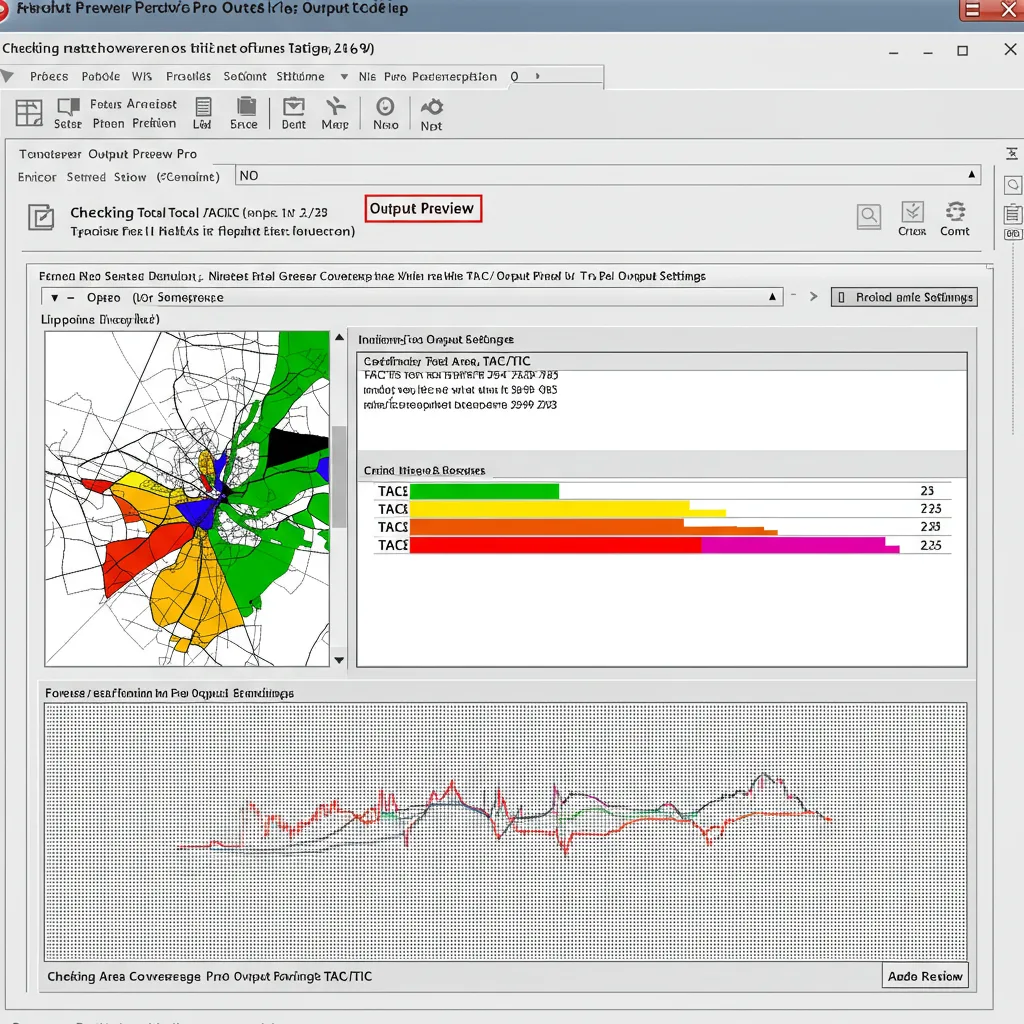This screenshot has width=1024, height=1024.
Task: Expand the NO combo box arrow
Action: [x=972, y=174]
